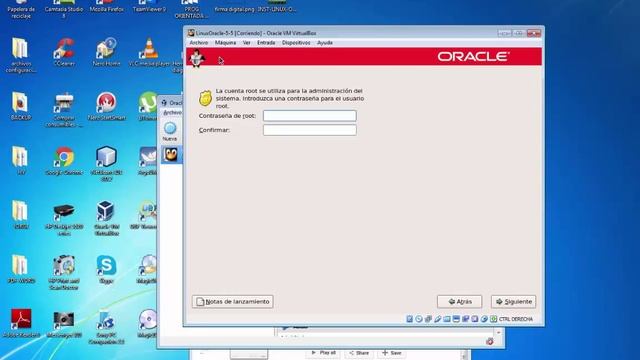Click the USB devices status icon
The height and width of the screenshot is (360, 640).
coord(438,319)
